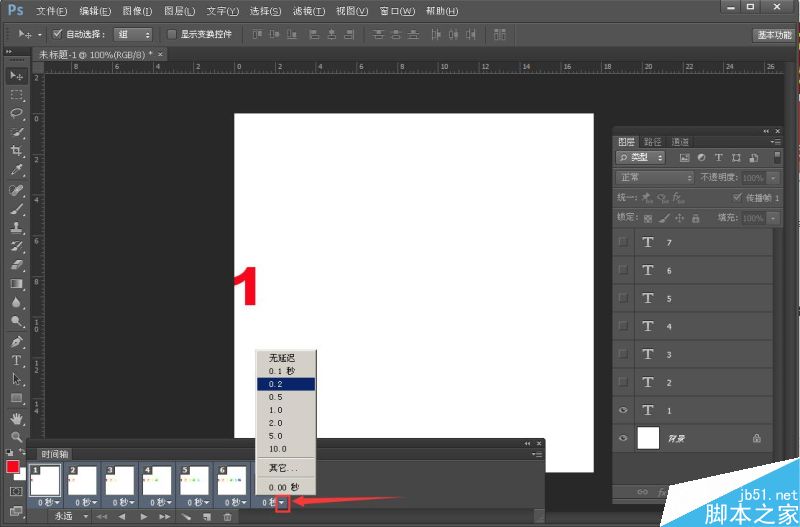Delete selected frame with trash icon
800x527 pixels.
(x=228, y=517)
